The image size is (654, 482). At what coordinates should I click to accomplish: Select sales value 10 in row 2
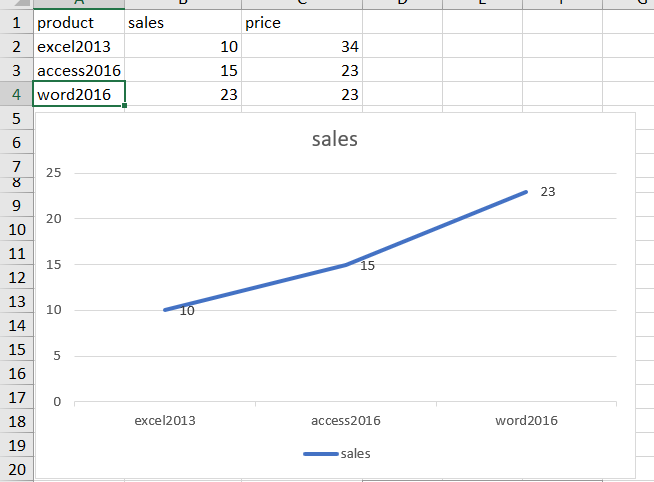point(183,46)
